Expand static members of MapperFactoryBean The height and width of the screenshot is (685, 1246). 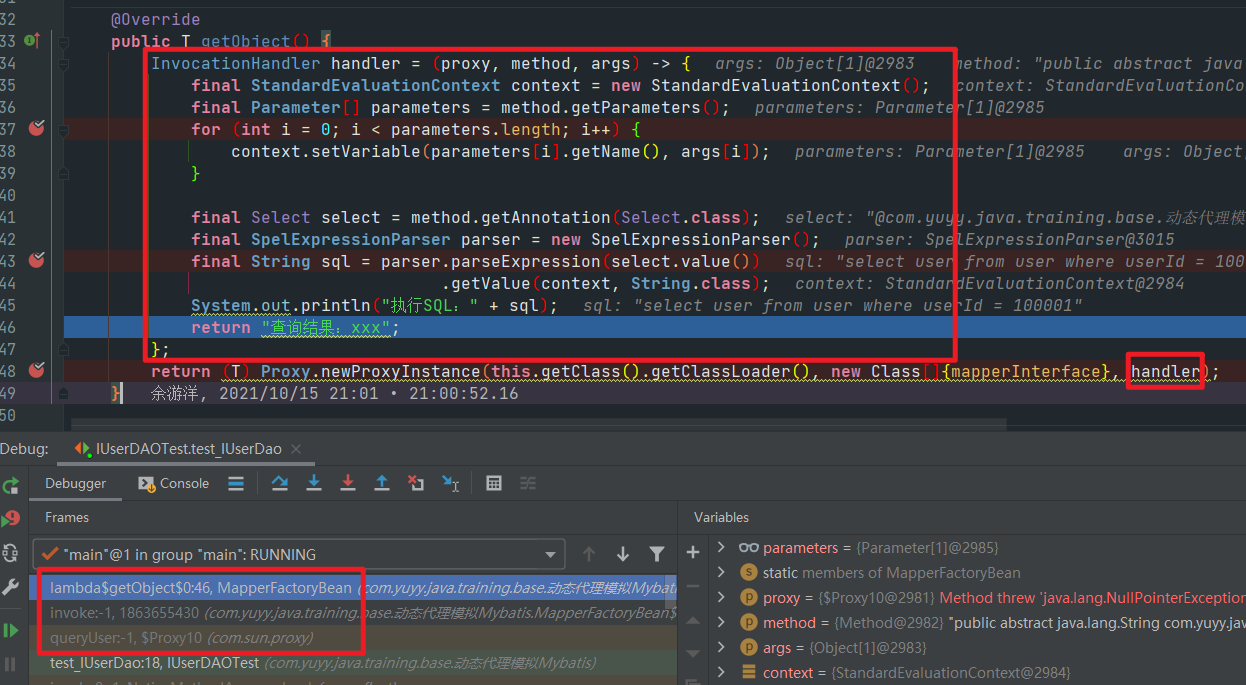[722, 573]
